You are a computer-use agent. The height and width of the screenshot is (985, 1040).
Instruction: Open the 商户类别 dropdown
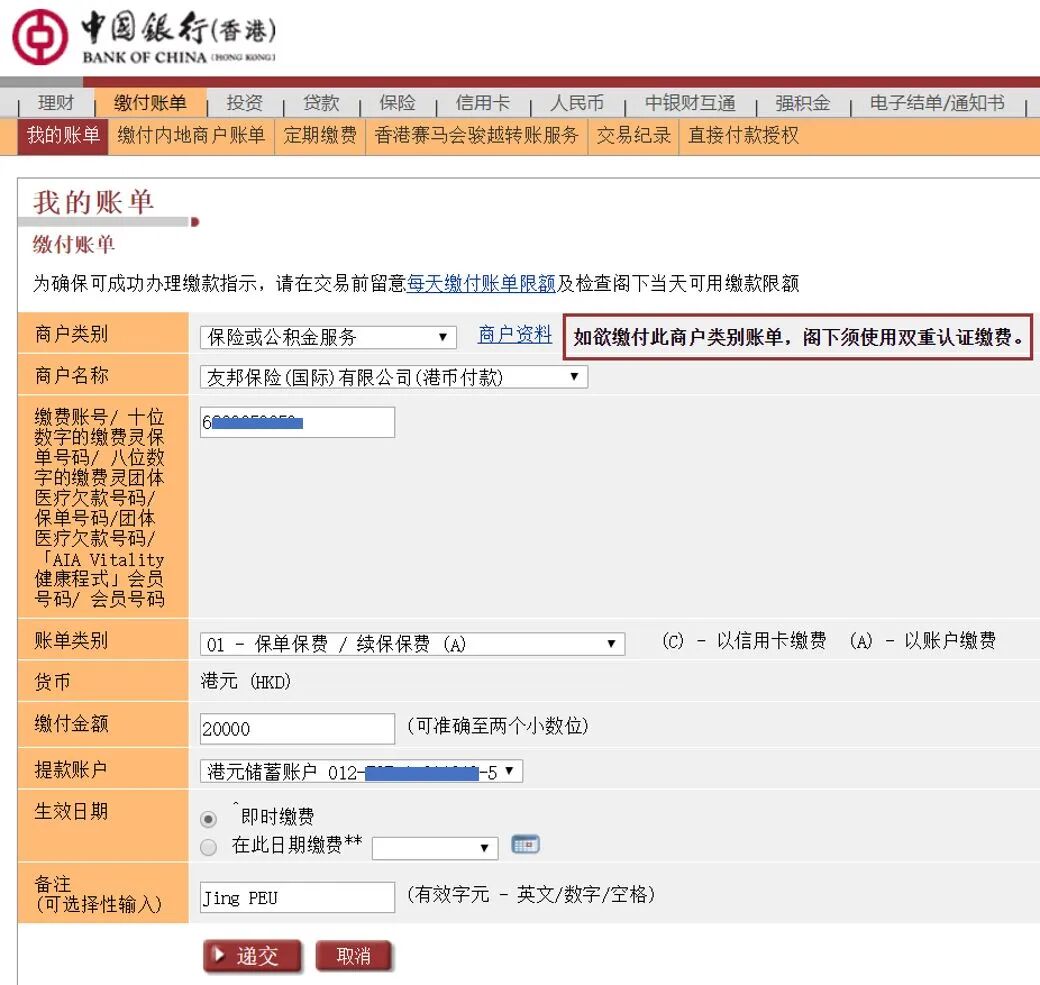click(x=328, y=337)
